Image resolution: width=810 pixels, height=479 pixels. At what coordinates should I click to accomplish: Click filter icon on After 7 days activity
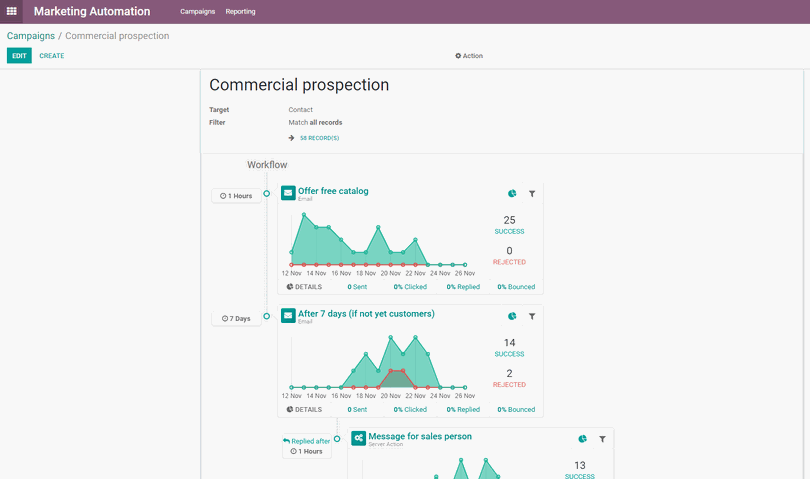(x=532, y=316)
